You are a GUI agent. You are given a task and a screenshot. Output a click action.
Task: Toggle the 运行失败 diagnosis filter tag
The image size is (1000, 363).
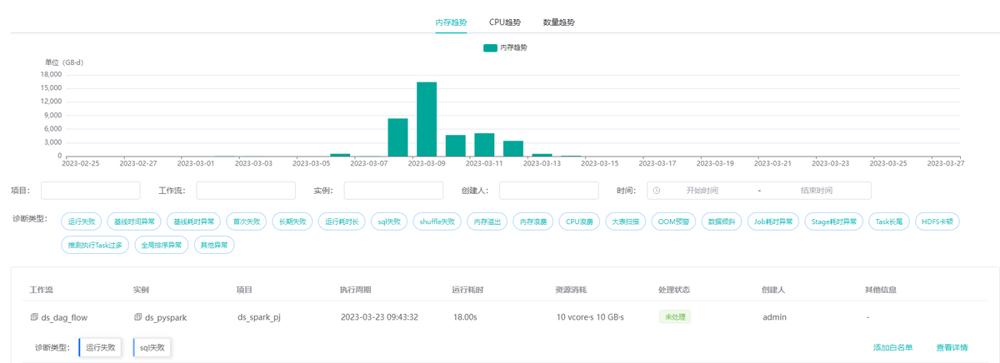82,222
